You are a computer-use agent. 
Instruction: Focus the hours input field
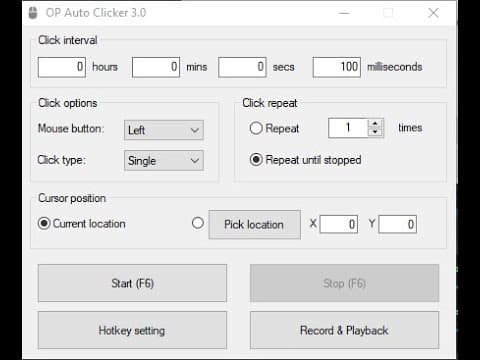click(62, 67)
